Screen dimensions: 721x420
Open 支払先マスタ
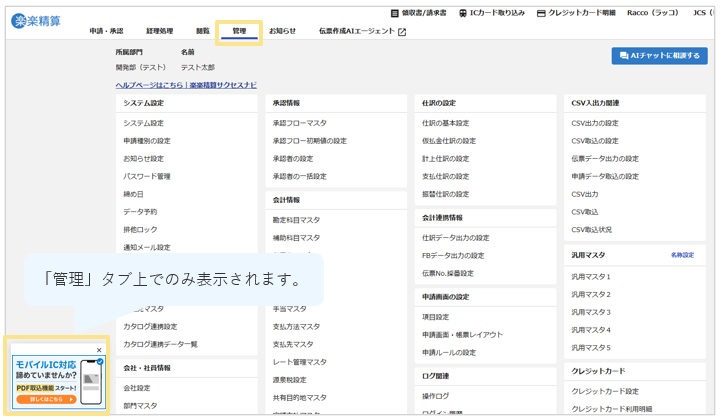[293, 345]
